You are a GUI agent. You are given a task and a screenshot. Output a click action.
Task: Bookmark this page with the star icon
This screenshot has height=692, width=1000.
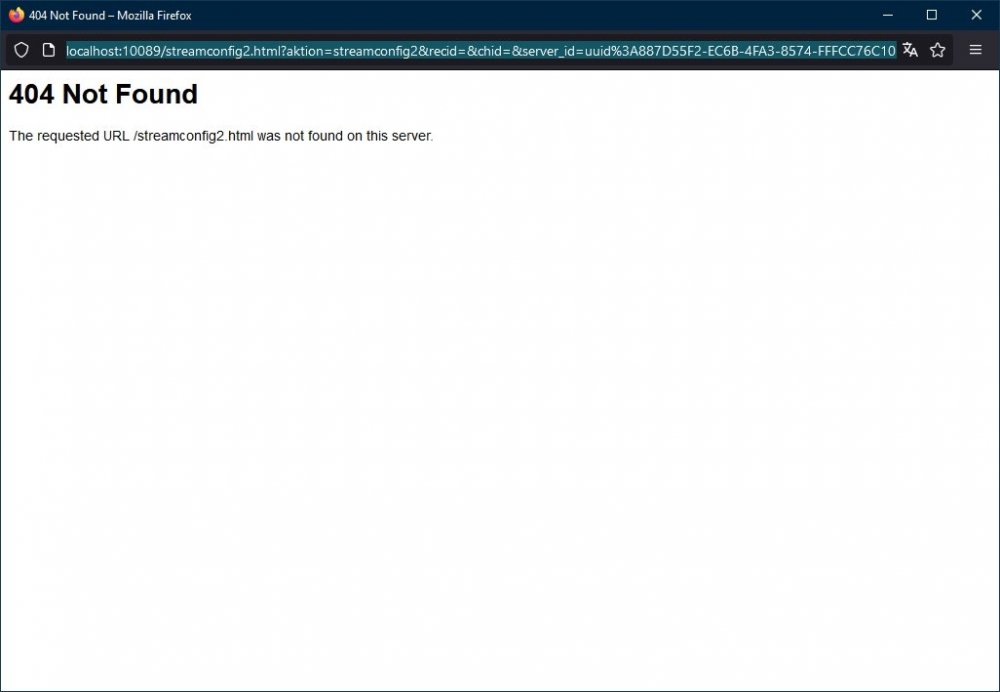tap(937, 50)
